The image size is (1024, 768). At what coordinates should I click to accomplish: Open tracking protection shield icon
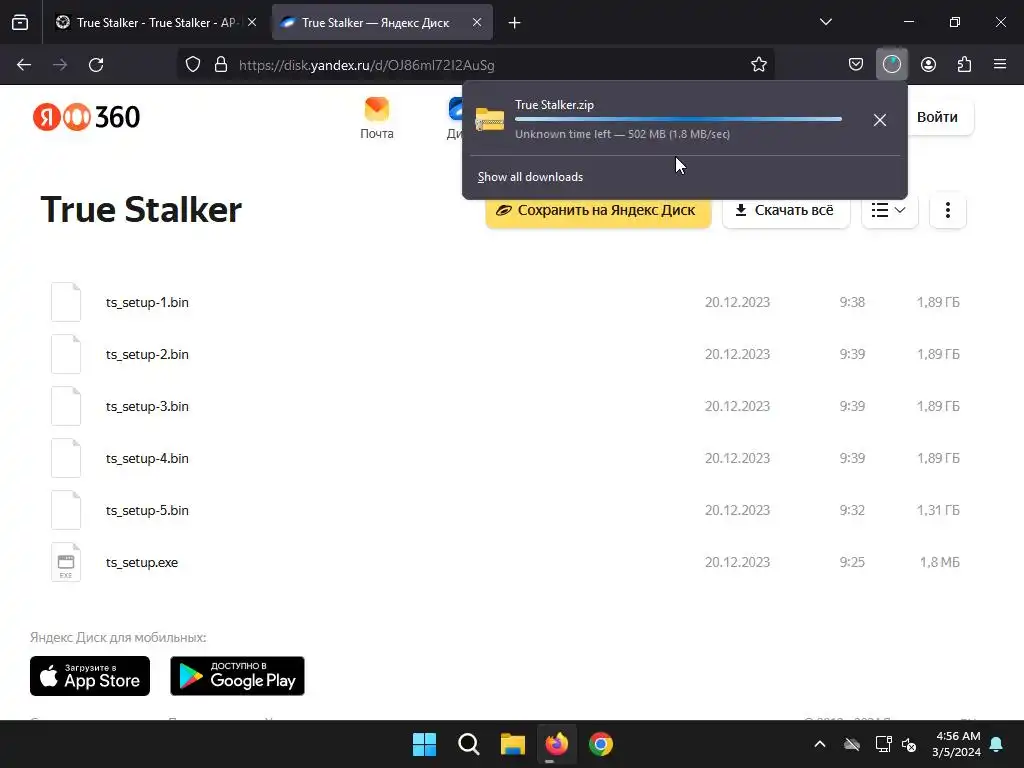click(x=193, y=65)
